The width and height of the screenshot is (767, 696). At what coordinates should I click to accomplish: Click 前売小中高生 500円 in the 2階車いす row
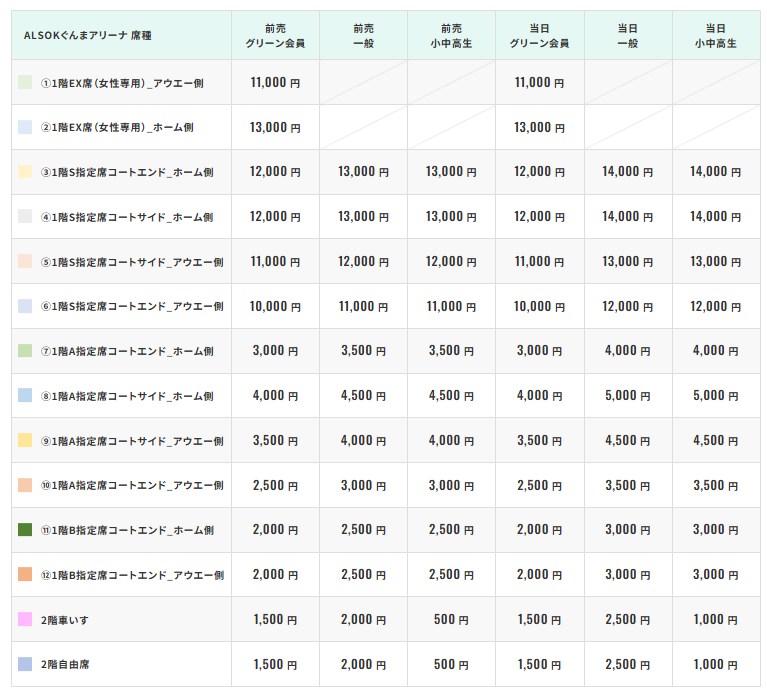(451, 620)
